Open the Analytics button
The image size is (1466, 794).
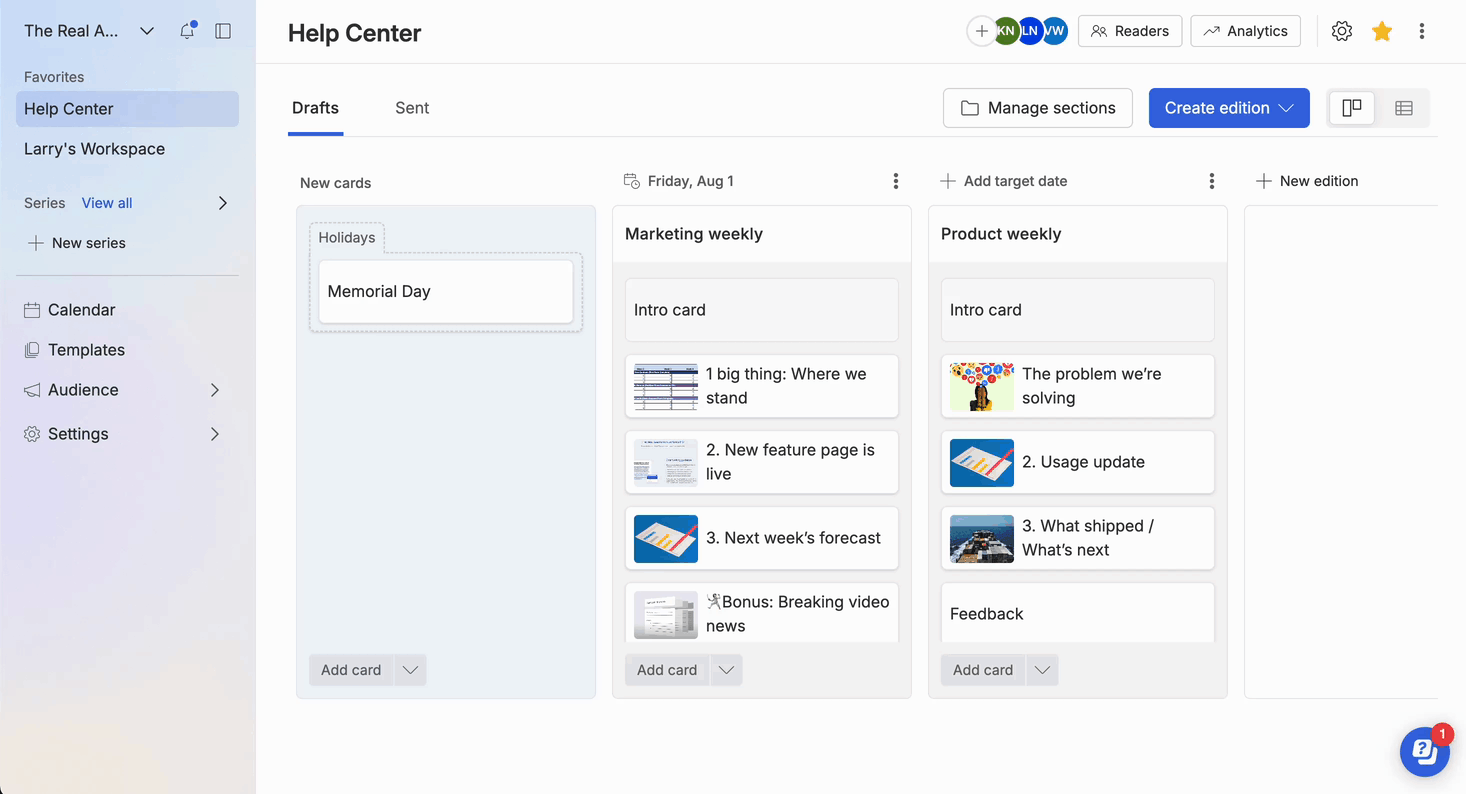(x=1246, y=31)
